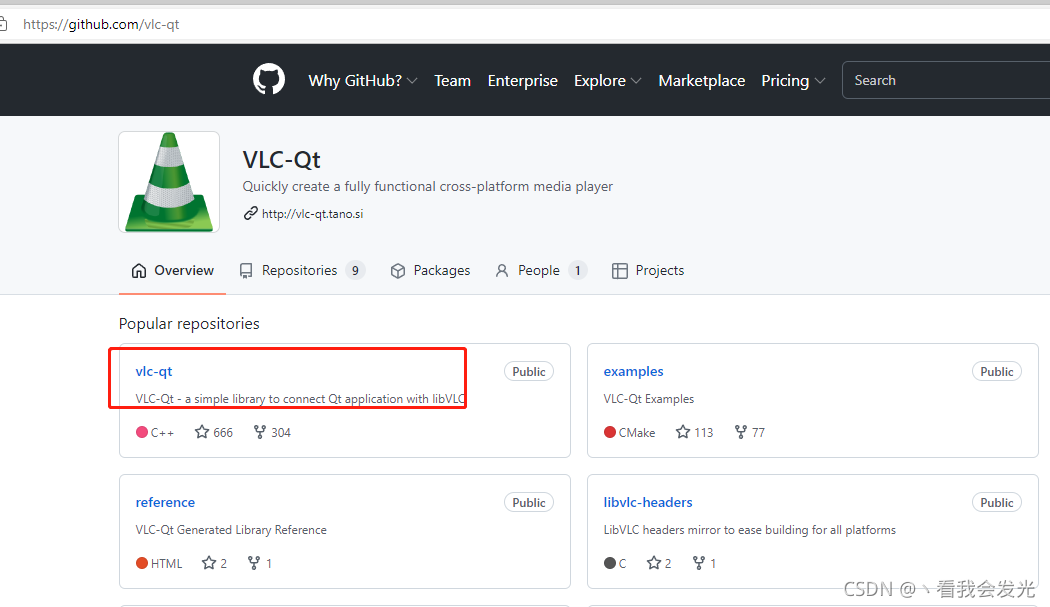Click the fork icon in reference card
The width and height of the screenshot is (1050, 607).
click(254, 563)
